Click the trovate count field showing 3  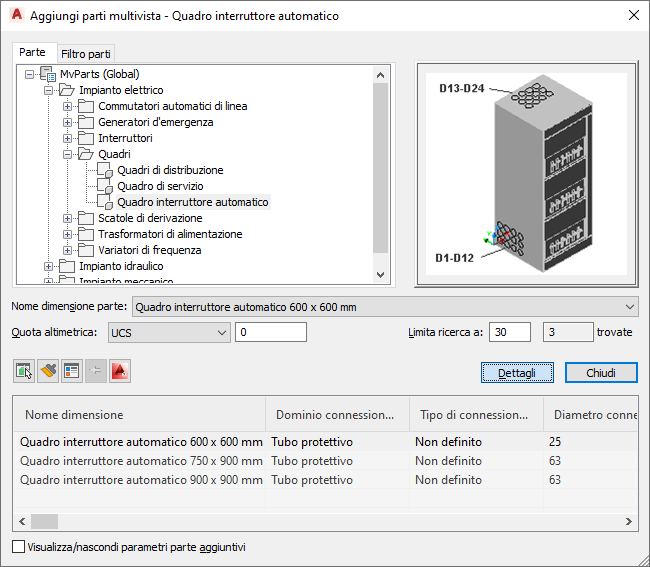[568, 332]
